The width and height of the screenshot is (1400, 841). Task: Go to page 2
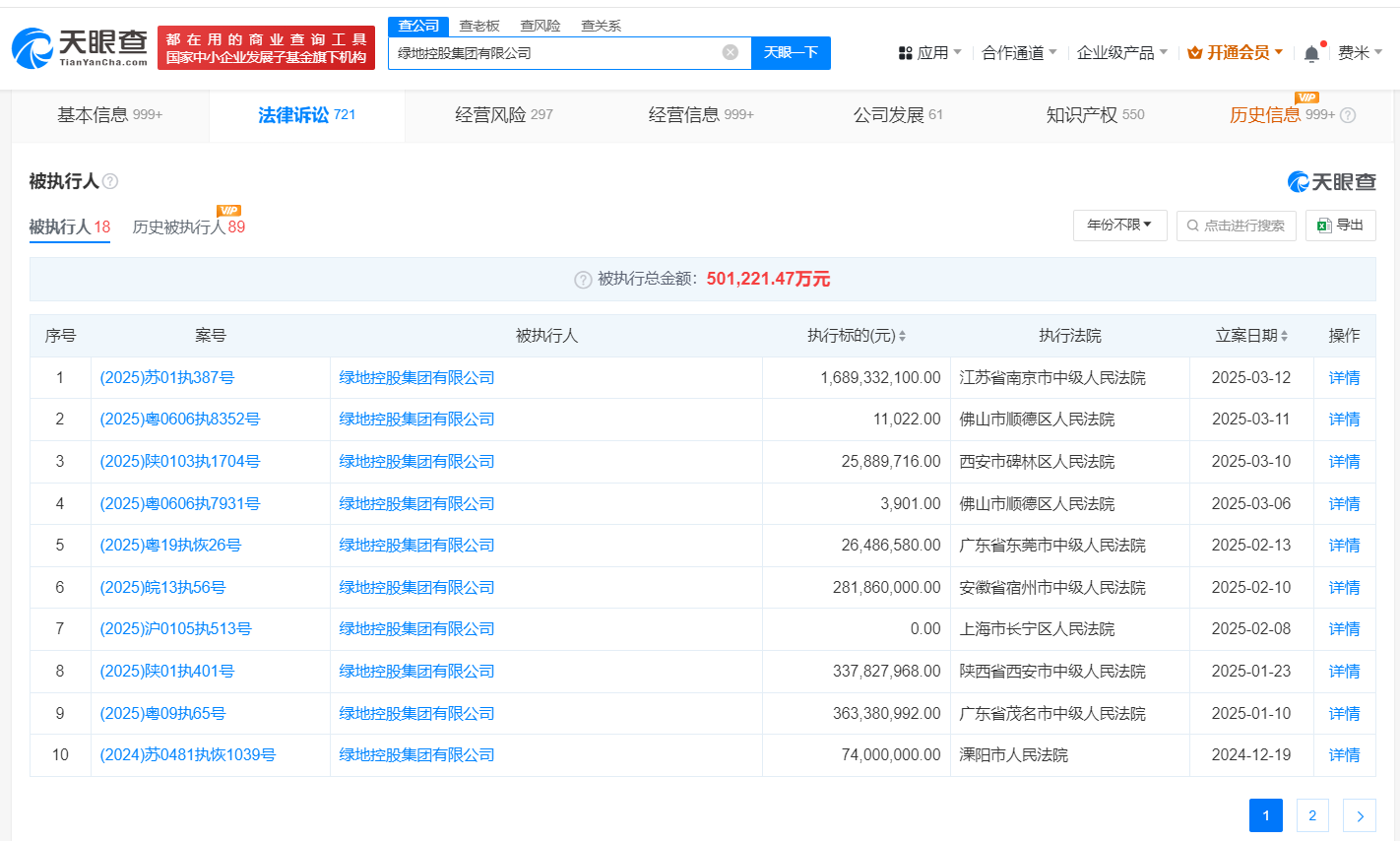click(1312, 815)
